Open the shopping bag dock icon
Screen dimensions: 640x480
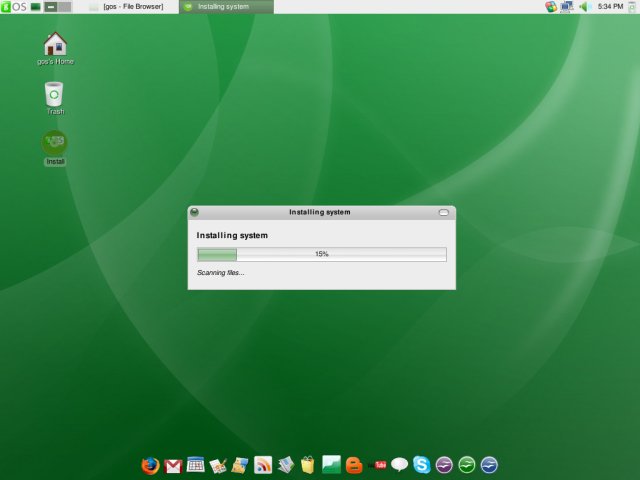tap(308, 465)
